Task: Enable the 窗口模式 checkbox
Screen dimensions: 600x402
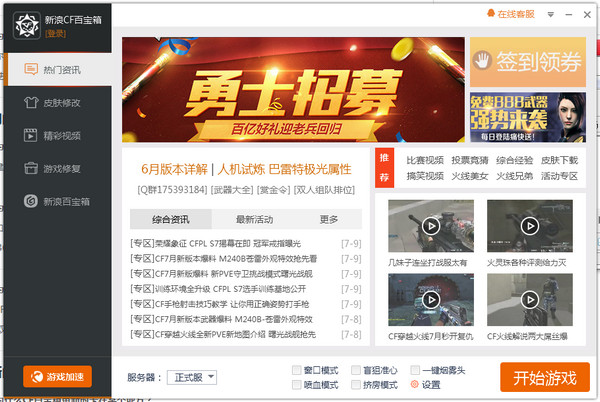Action: (297, 370)
